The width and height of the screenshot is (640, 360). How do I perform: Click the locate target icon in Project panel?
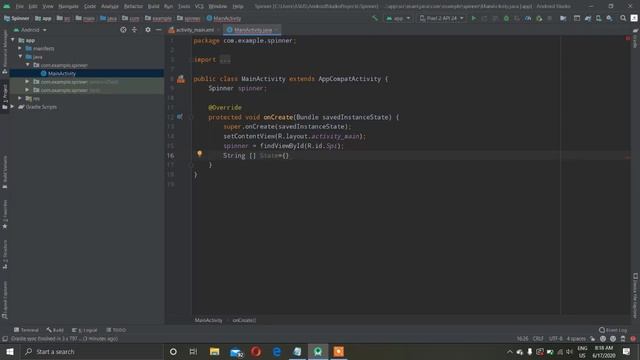pyautogui.click(x=123, y=30)
